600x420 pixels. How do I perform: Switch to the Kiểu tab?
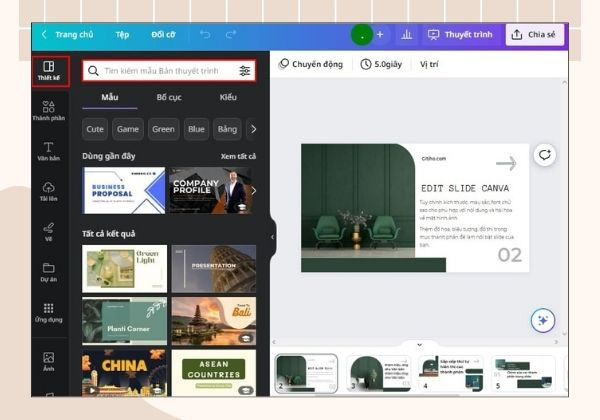pos(228,97)
